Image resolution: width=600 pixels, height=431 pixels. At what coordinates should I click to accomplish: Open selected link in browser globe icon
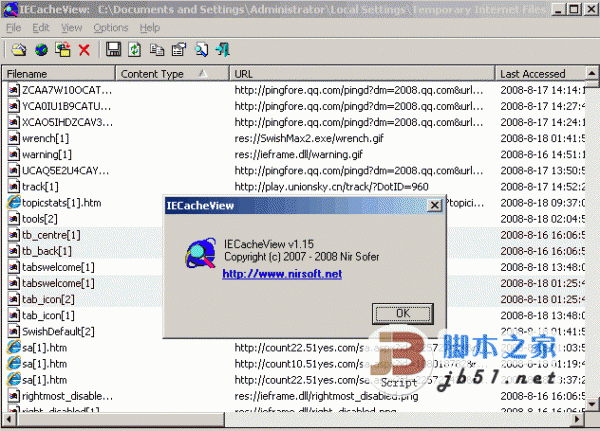coord(41,50)
